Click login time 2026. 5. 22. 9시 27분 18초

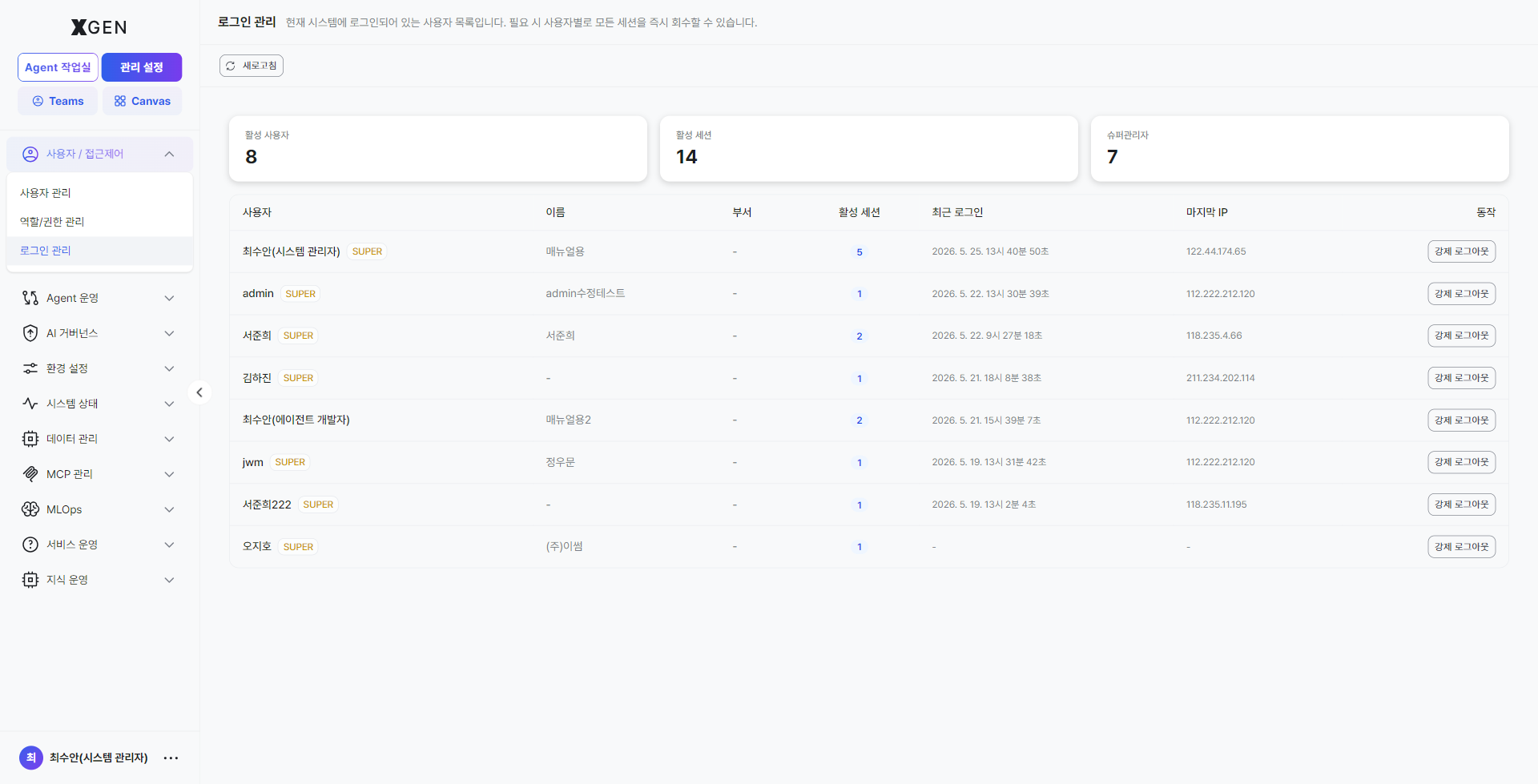coord(987,336)
